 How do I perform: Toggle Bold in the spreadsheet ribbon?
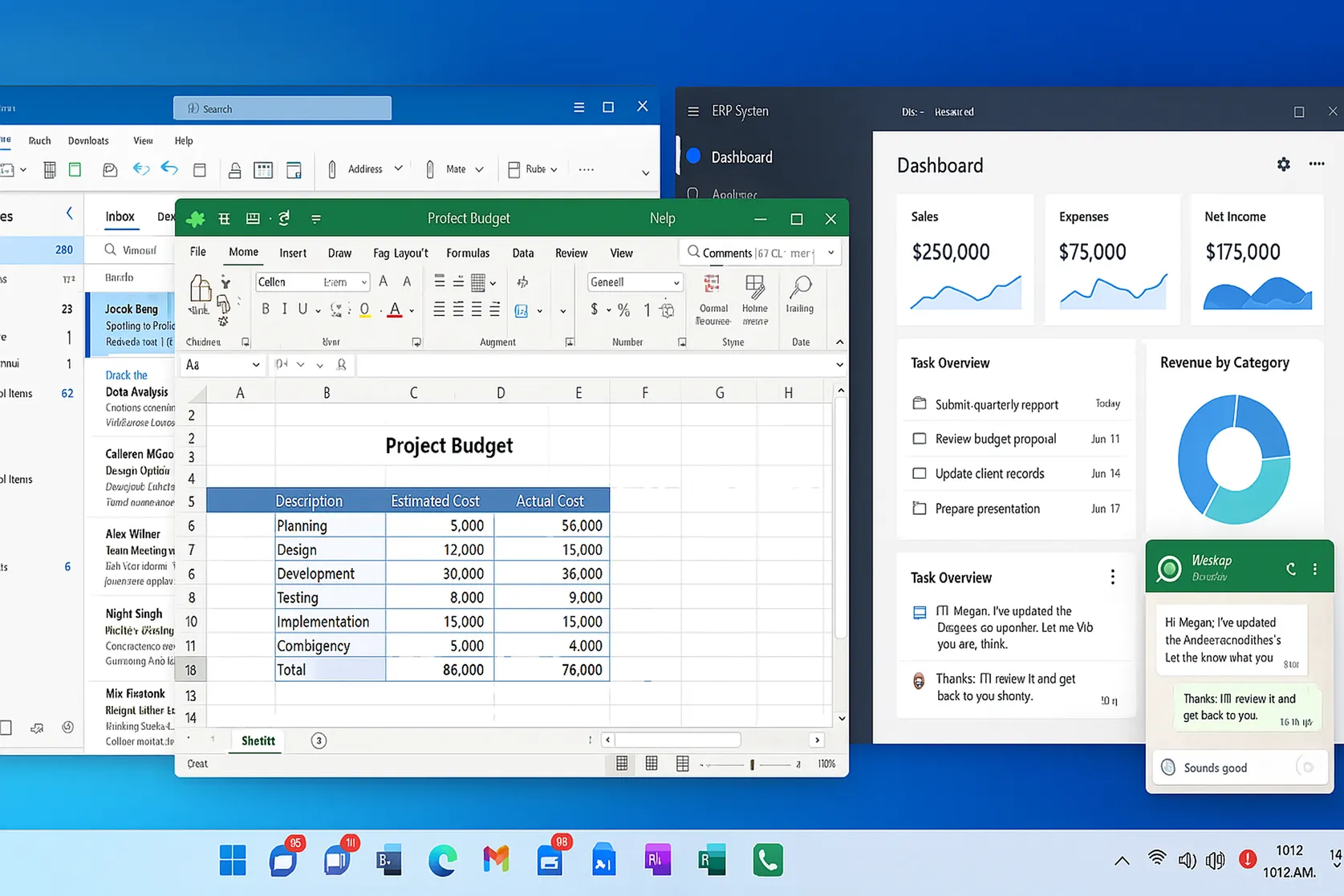tap(266, 310)
